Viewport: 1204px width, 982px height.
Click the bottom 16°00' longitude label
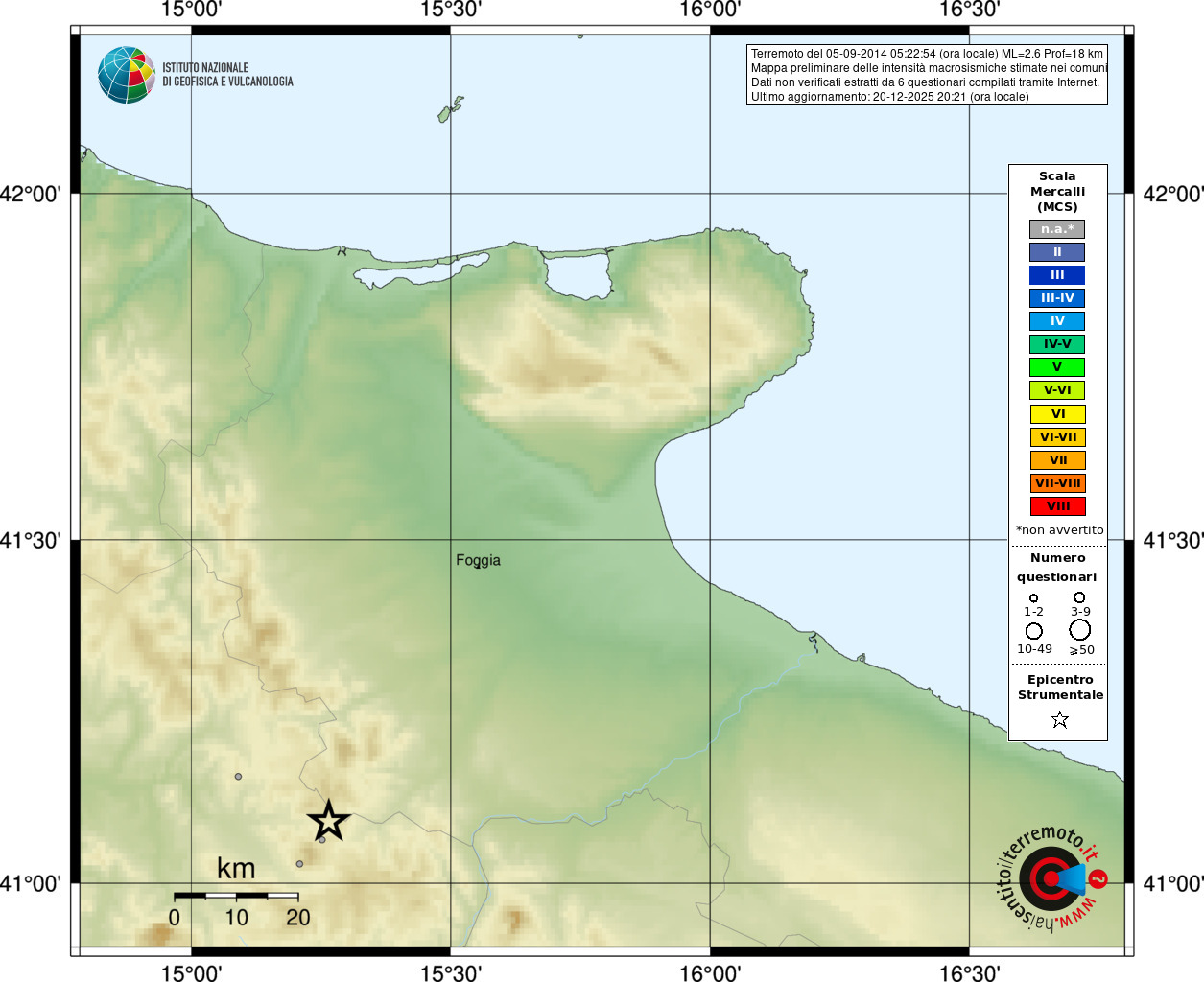click(x=710, y=973)
